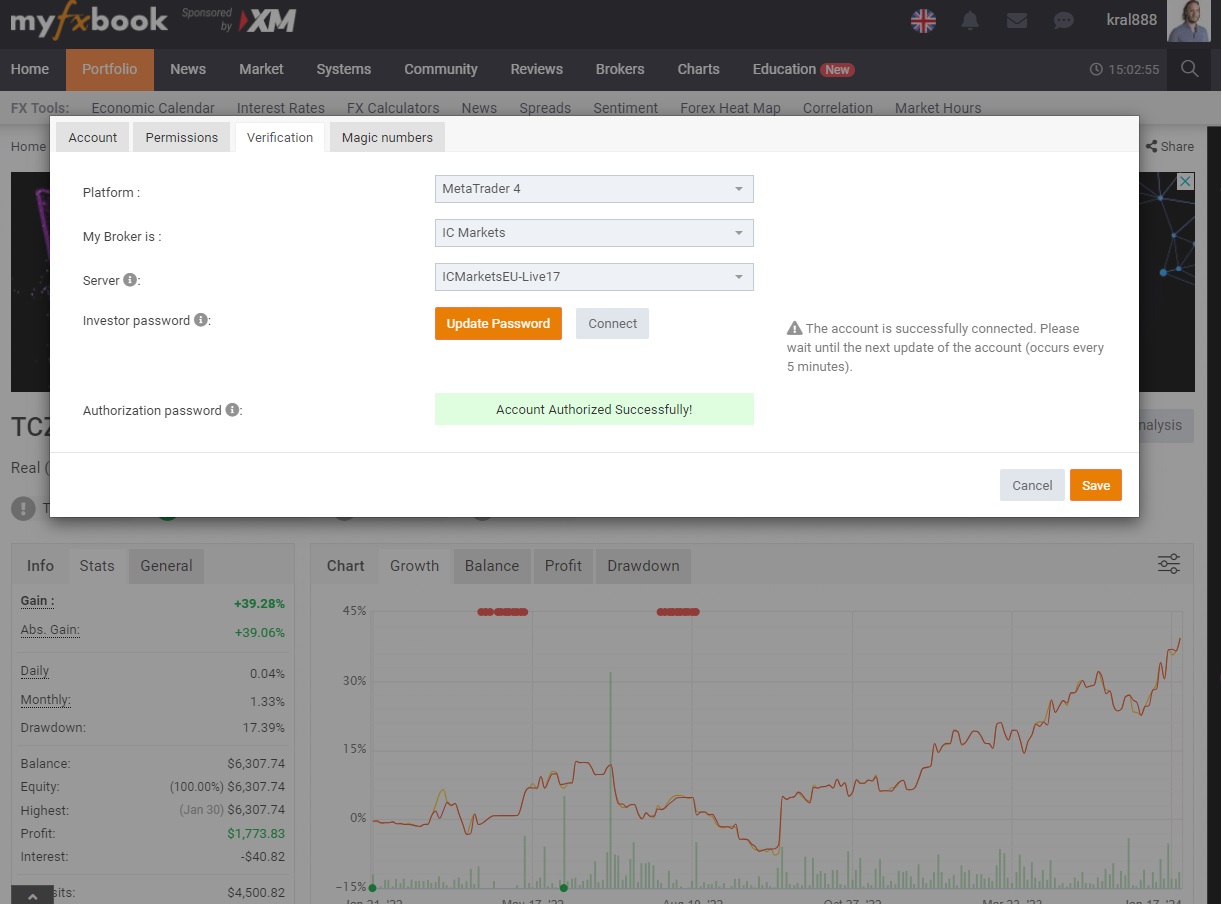This screenshot has width=1222, height=904.
Task: Open the notifications bell
Action: (970, 20)
